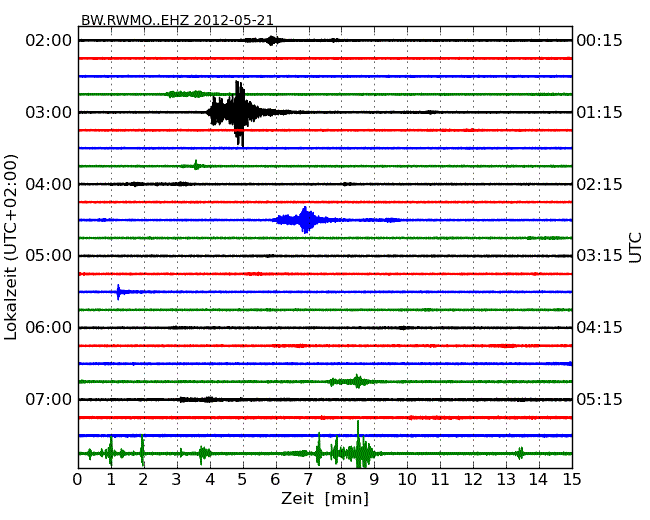Click x-axis tick label 10
This screenshot has width=650, height=520.
click(407, 479)
